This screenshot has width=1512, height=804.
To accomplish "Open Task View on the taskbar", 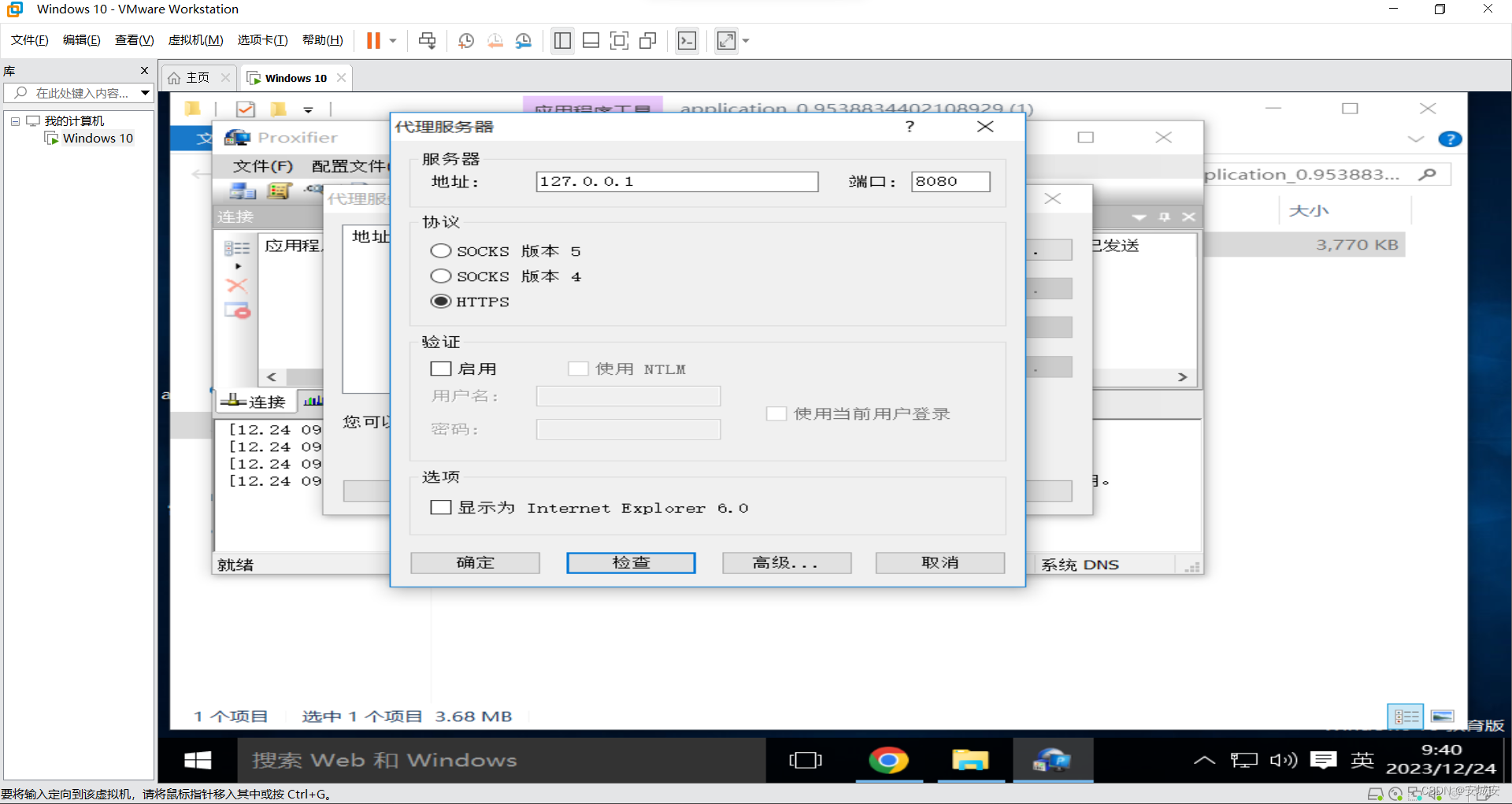I will point(805,760).
